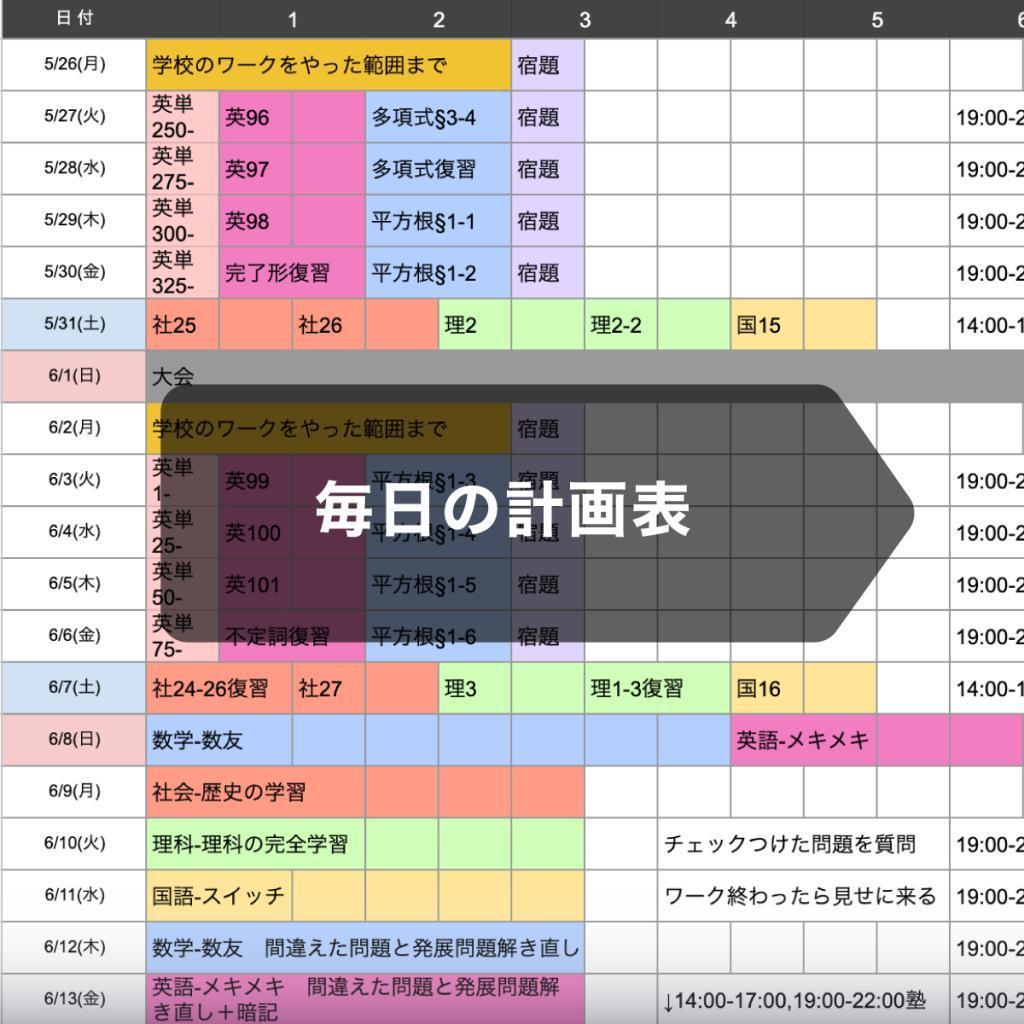Select column header 4
The height and width of the screenshot is (1024, 1024).
pyautogui.click(x=731, y=18)
